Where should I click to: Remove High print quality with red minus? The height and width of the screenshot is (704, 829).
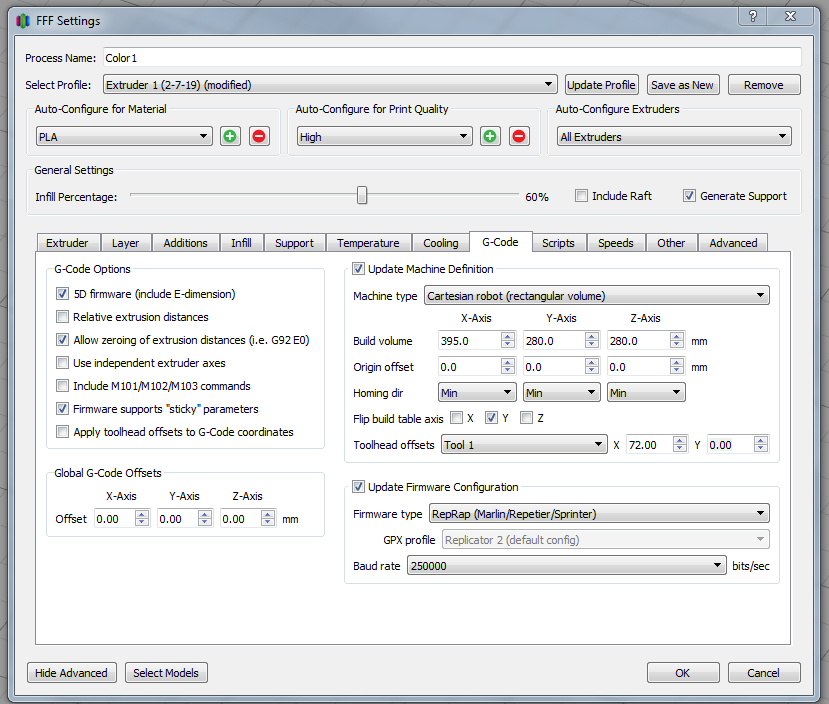click(x=519, y=136)
